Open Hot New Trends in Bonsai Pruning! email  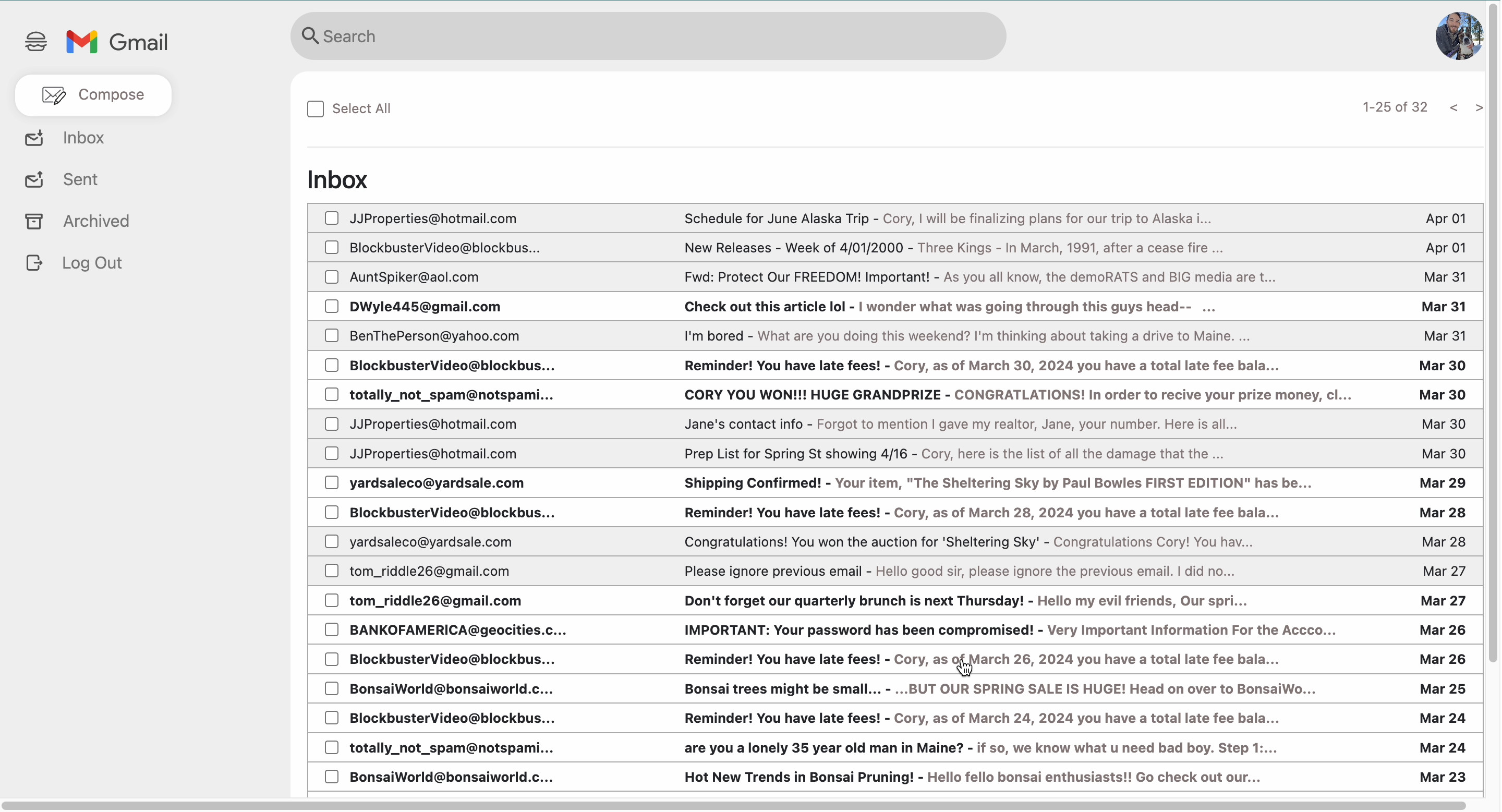[x=895, y=777]
